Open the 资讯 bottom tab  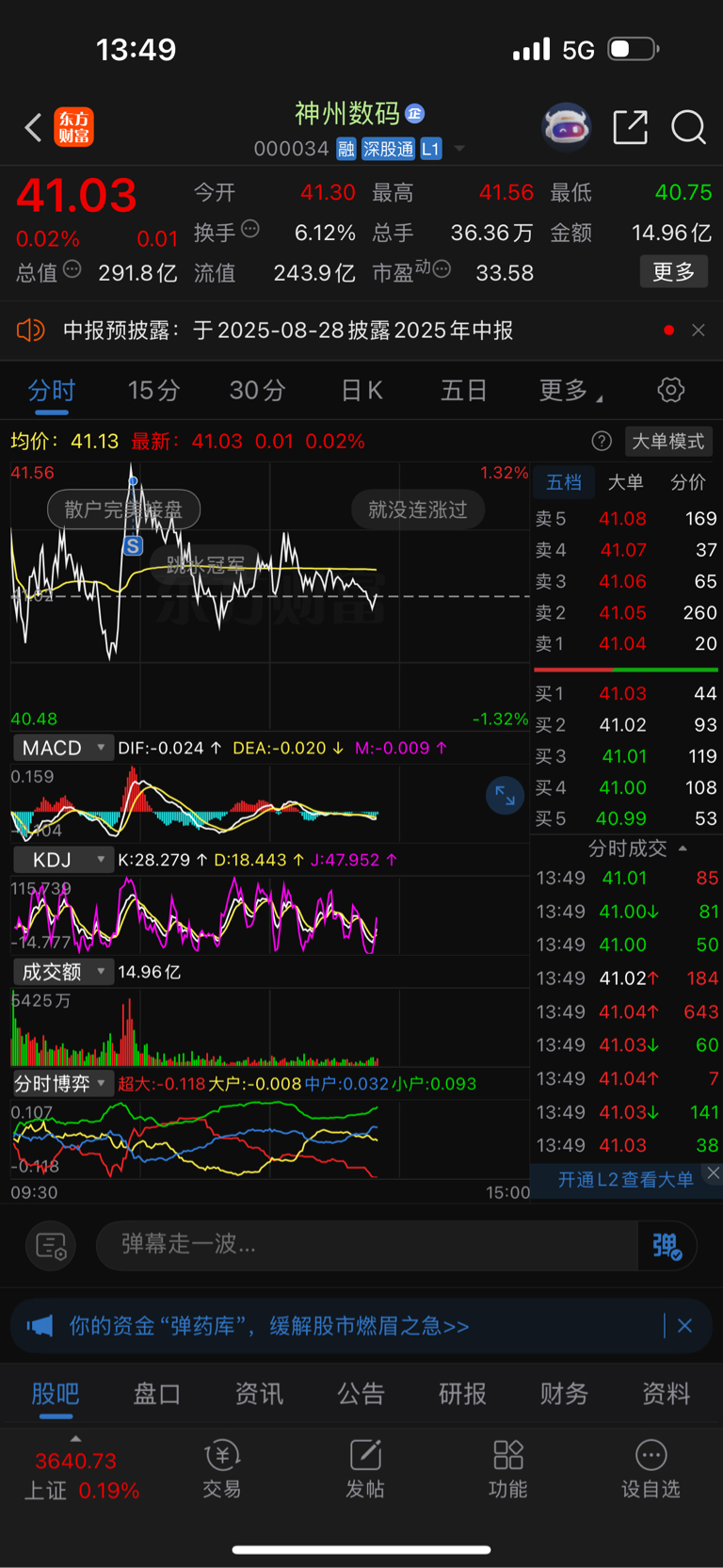(x=259, y=1394)
